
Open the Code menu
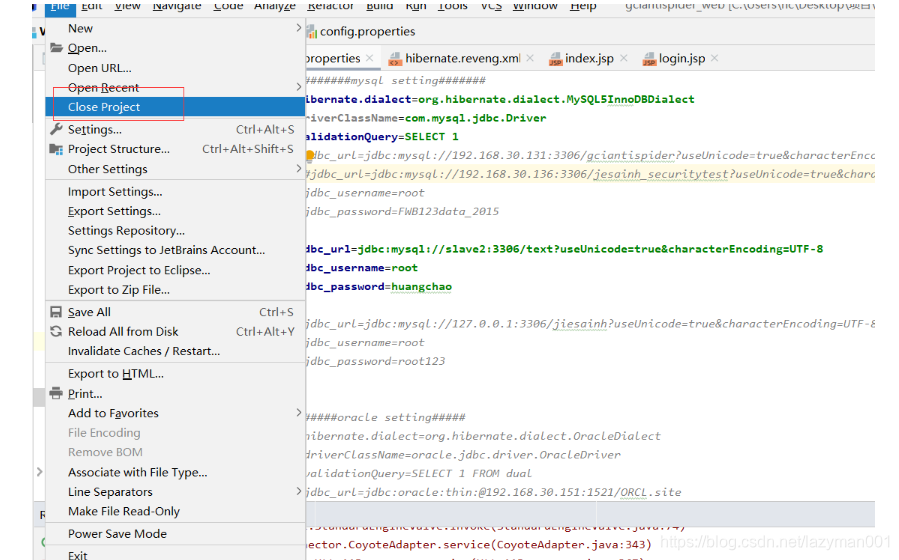coord(228,6)
